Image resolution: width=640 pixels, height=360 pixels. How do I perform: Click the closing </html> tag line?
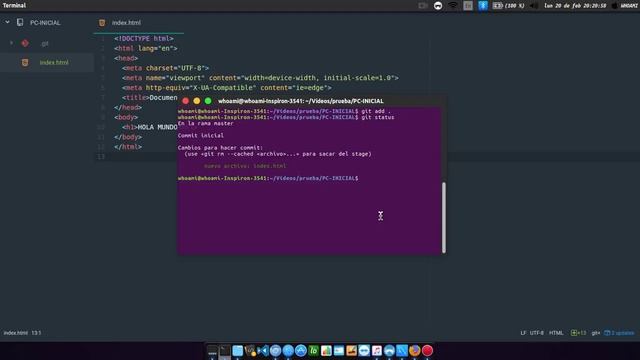pyautogui.click(x=128, y=147)
